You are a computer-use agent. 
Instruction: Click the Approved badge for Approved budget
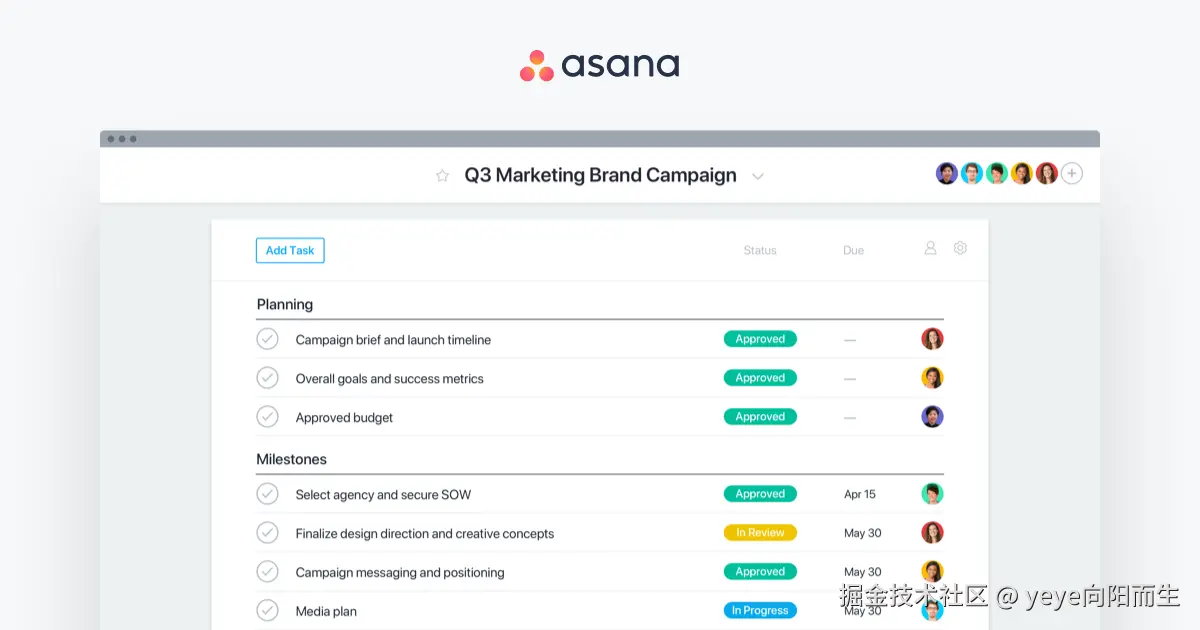760,417
